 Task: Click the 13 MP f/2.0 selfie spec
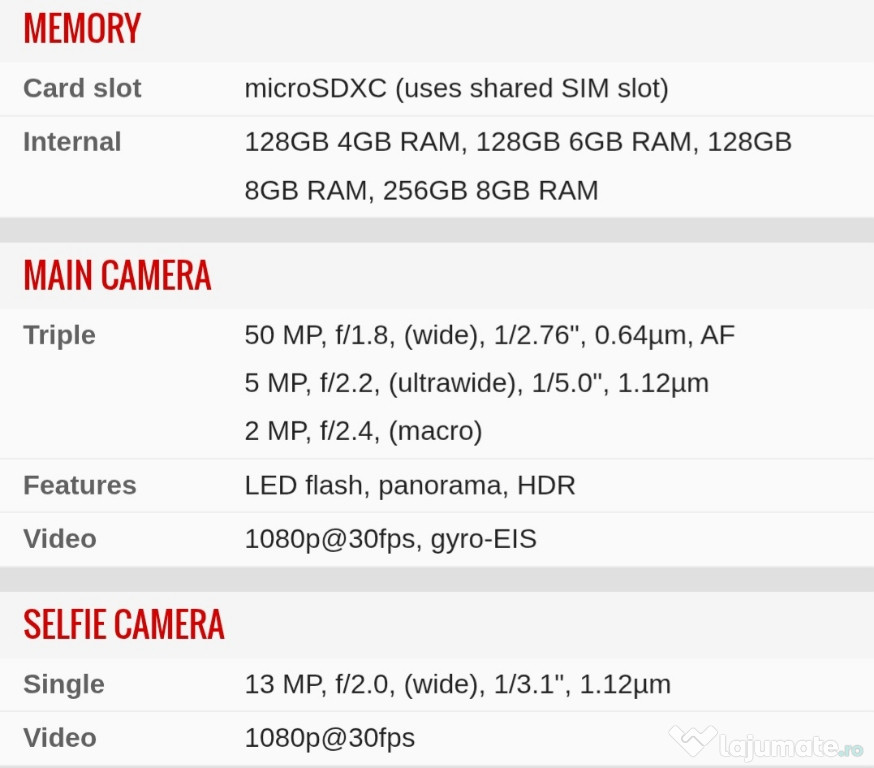coord(458,685)
